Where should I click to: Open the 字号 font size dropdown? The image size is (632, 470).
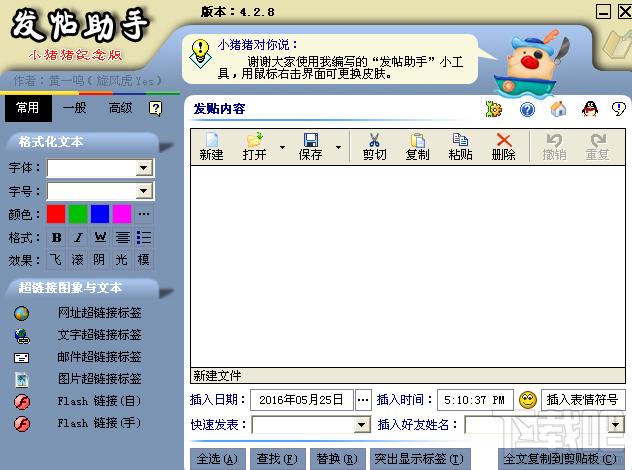pyautogui.click(x=144, y=191)
